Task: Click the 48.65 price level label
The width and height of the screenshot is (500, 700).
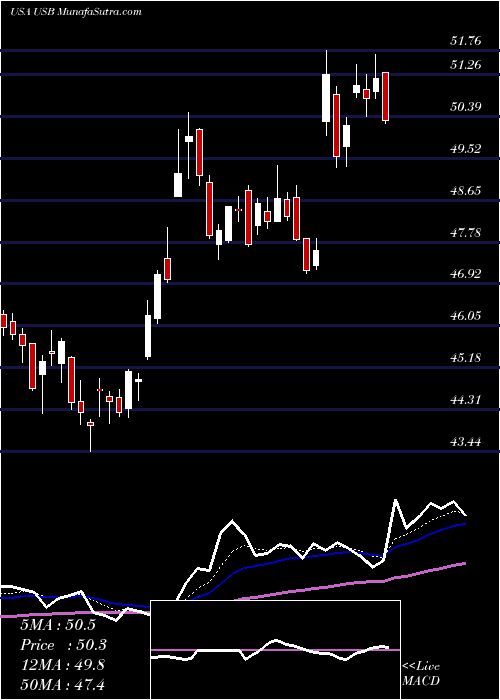Action: click(x=466, y=191)
